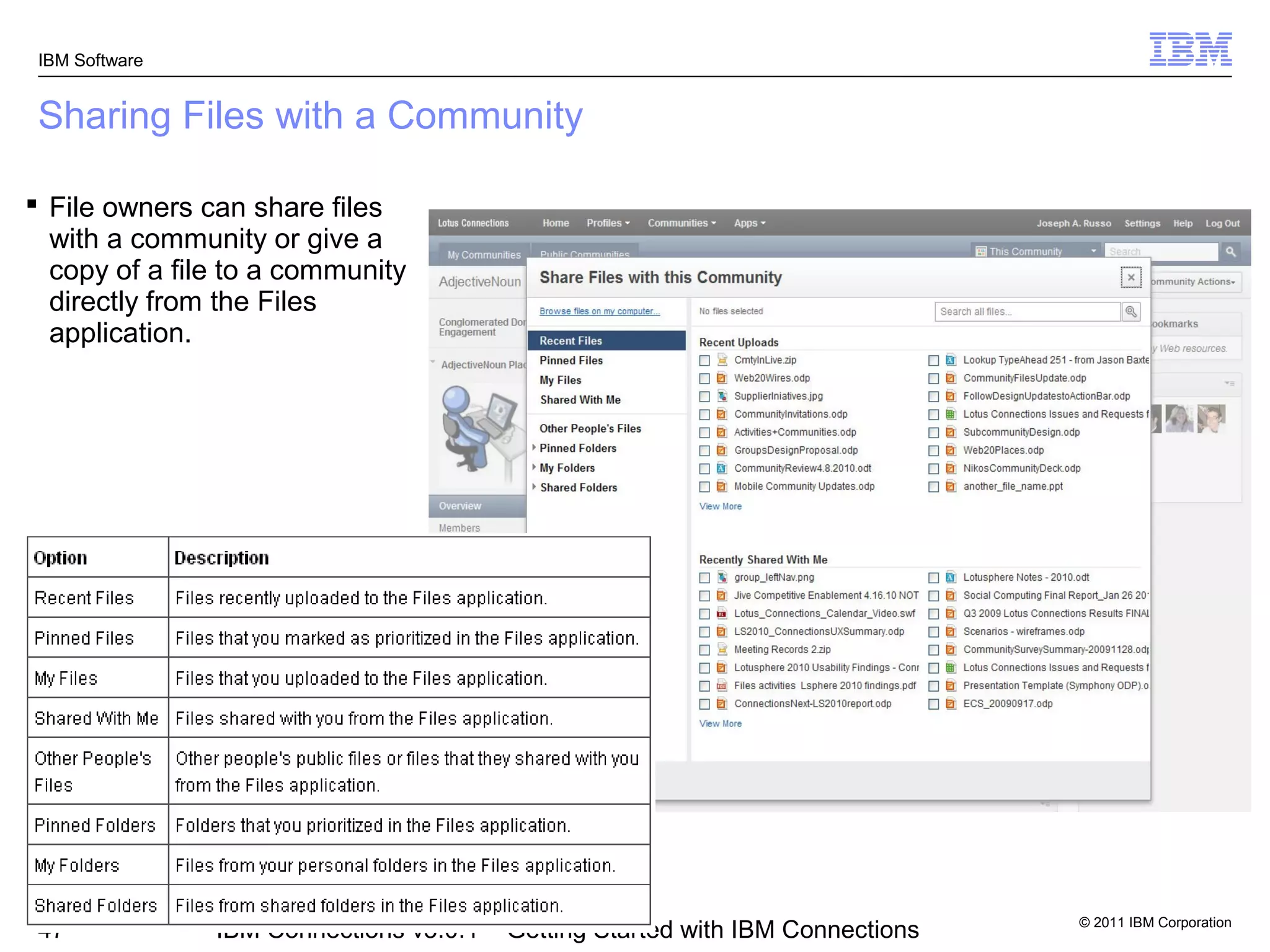The image size is (1270, 952).
Task: Expand Shared Folders tree node
Action: (534, 487)
